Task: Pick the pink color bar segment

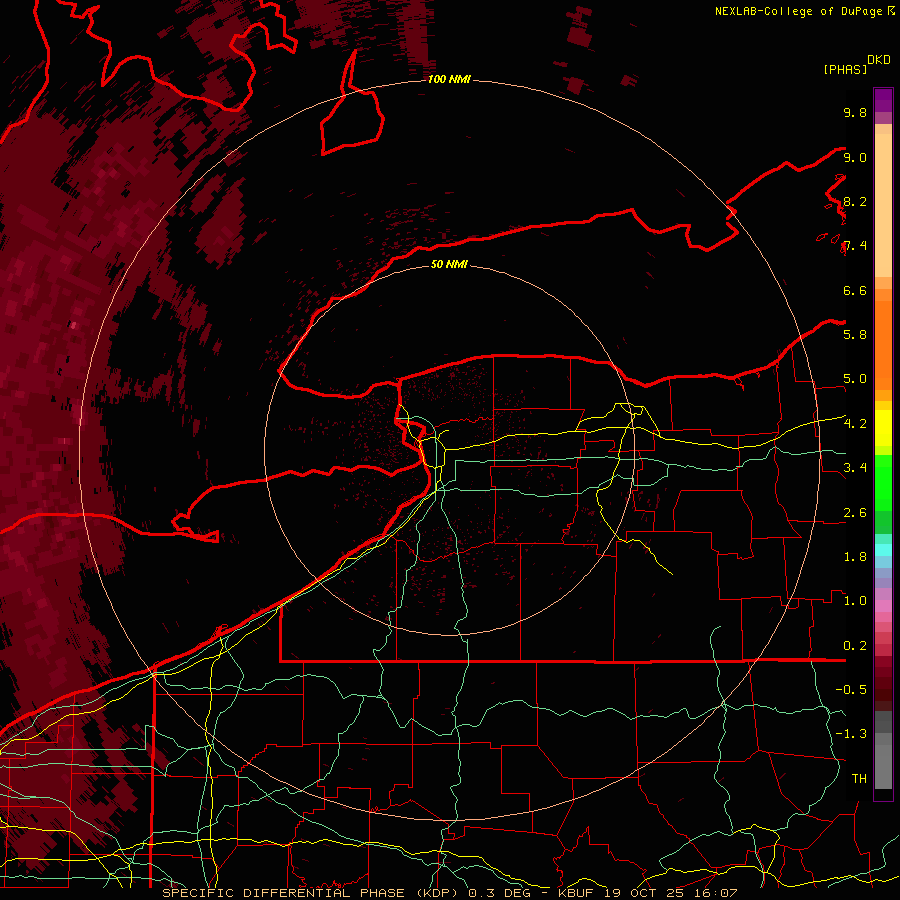Action: click(883, 606)
